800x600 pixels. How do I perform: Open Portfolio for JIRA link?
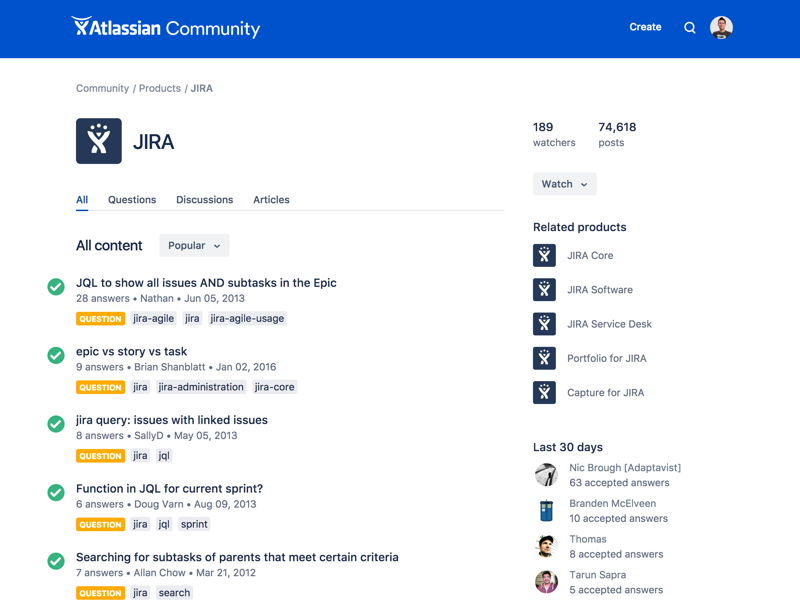pyautogui.click(x=606, y=358)
